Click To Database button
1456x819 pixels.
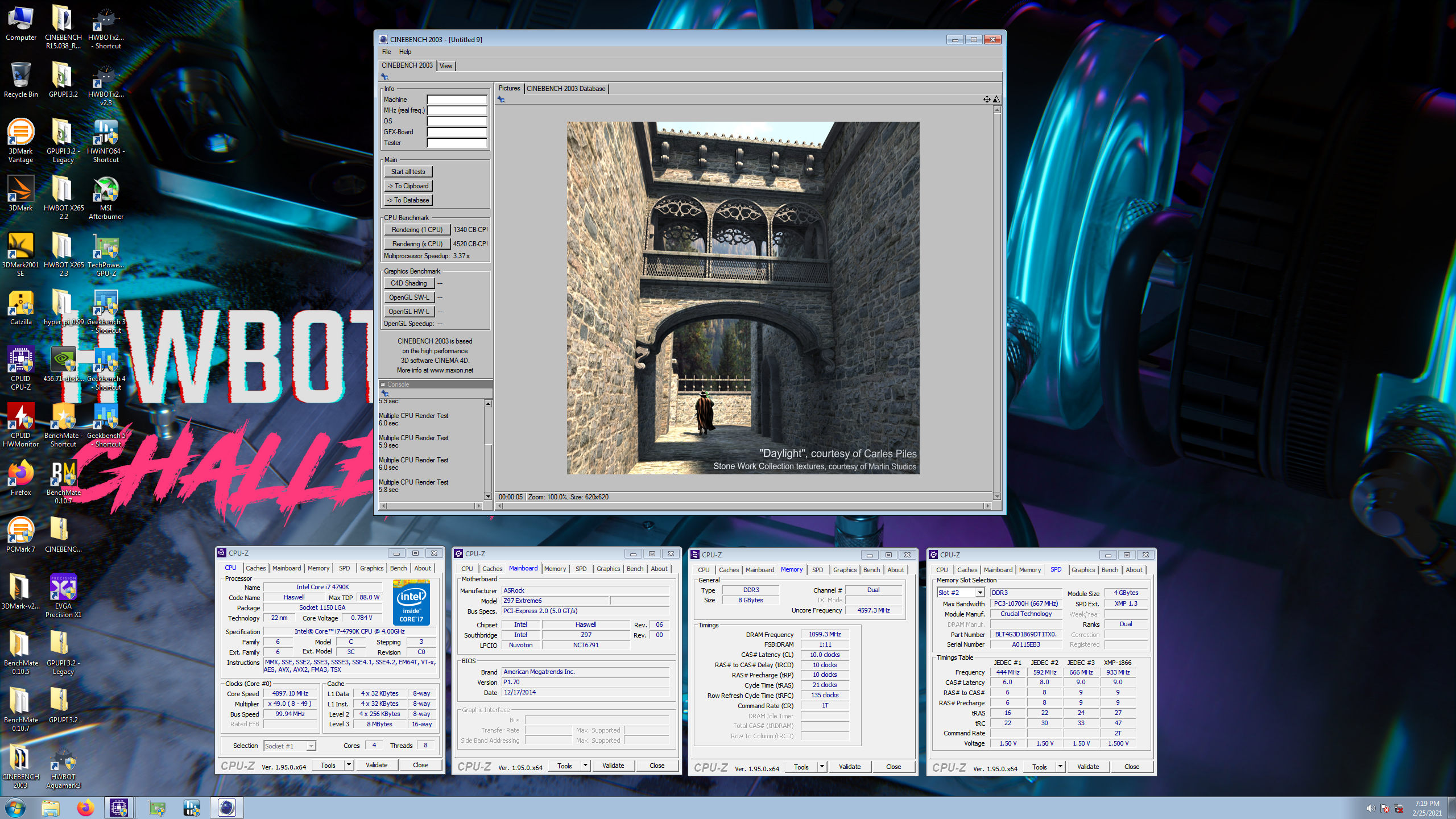click(x=408, y=200)
